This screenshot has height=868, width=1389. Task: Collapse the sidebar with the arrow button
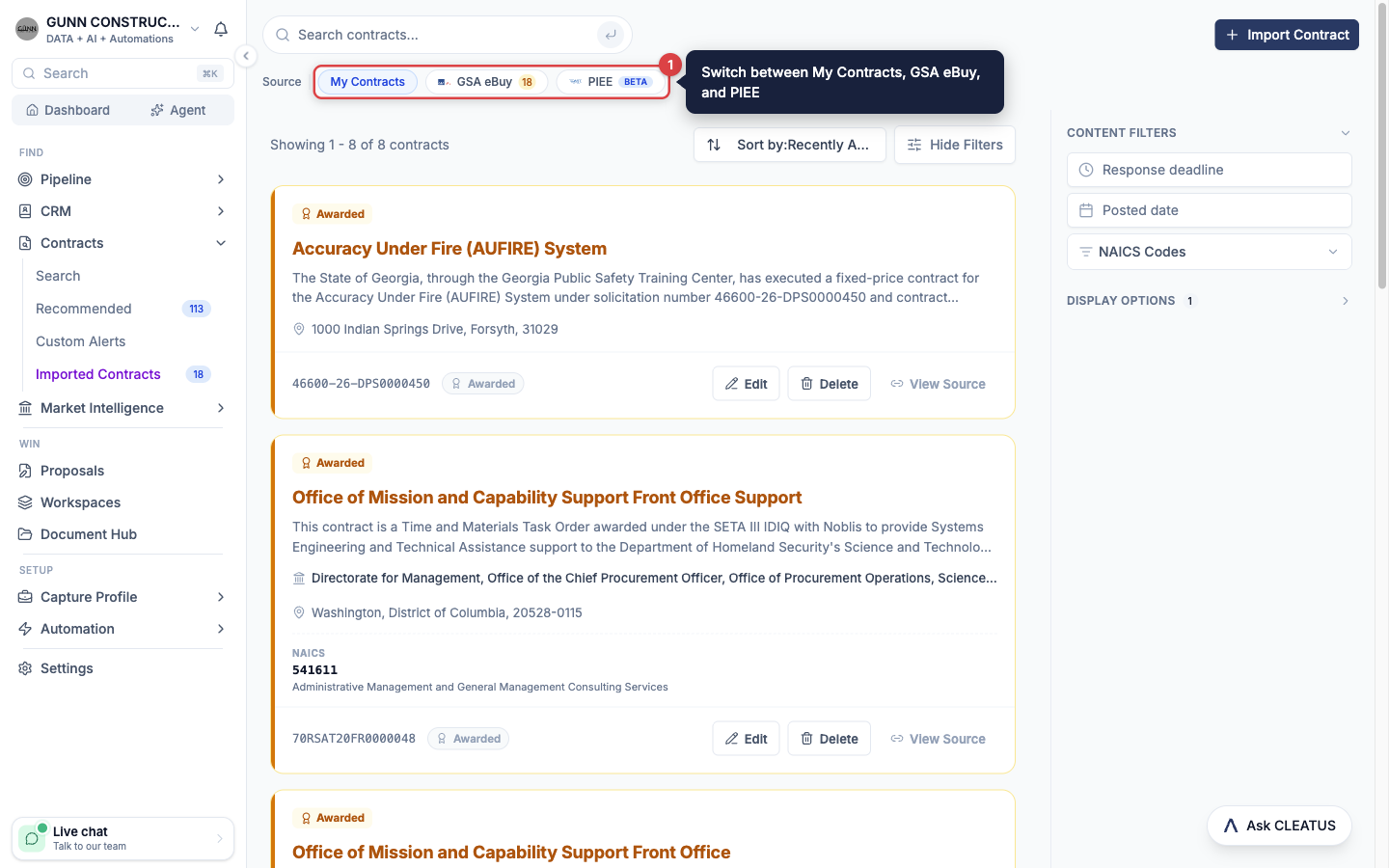coord(246,56)
